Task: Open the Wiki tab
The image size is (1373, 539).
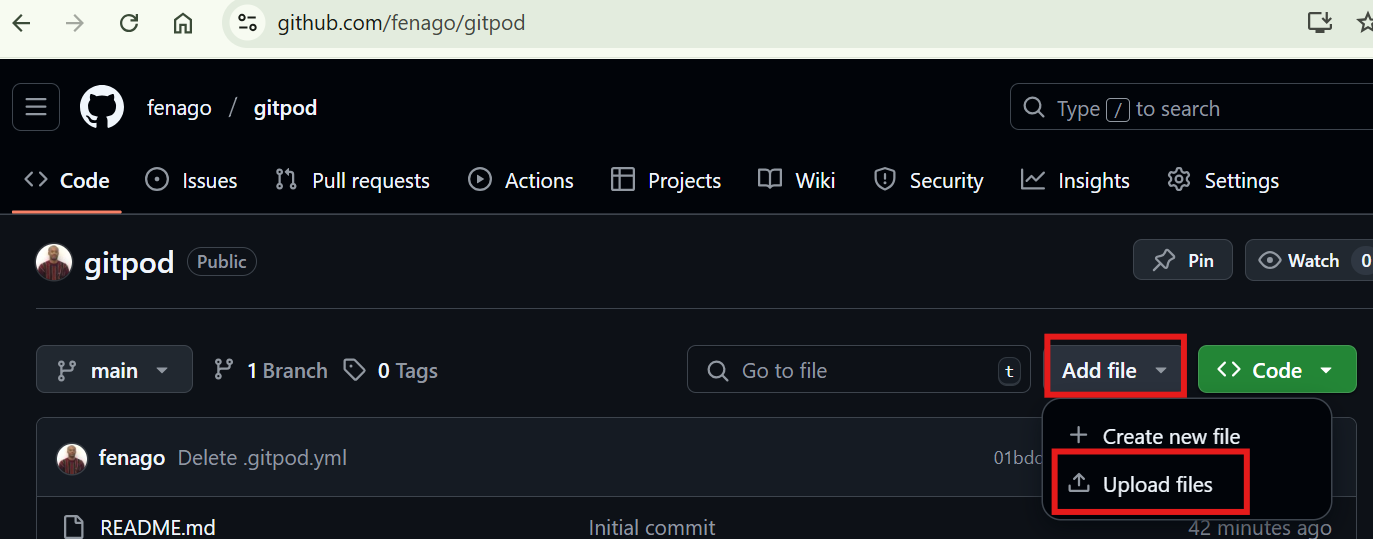Action: pyautogui.click(x=797, y=181)
